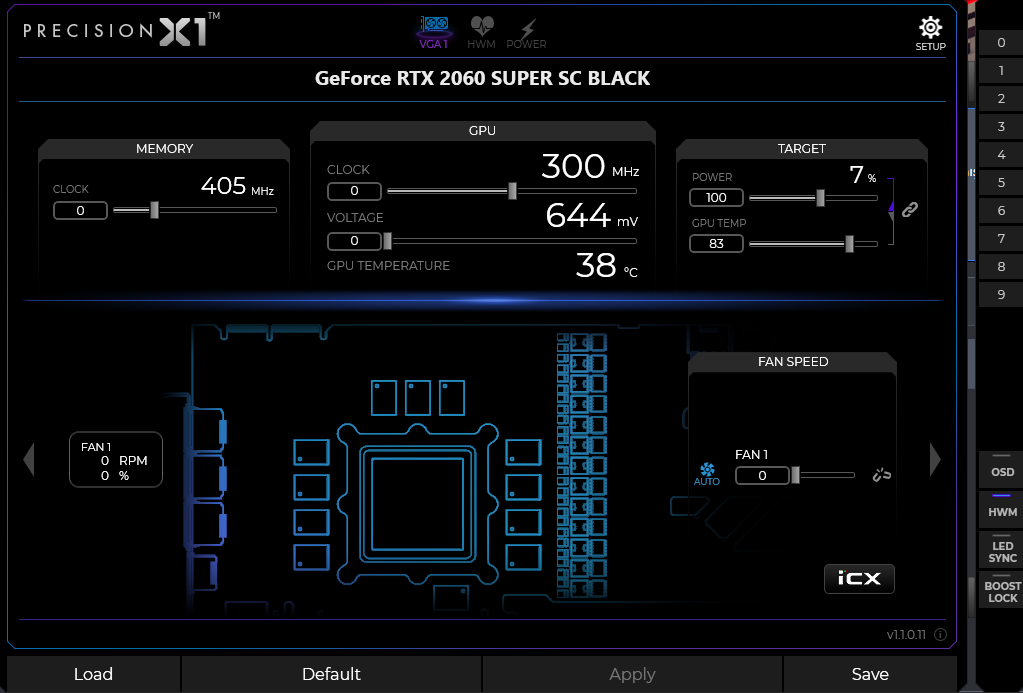Open the HWM hardware monitor tab
This screenshot has height=693, width=1023.
pos(481,33)
